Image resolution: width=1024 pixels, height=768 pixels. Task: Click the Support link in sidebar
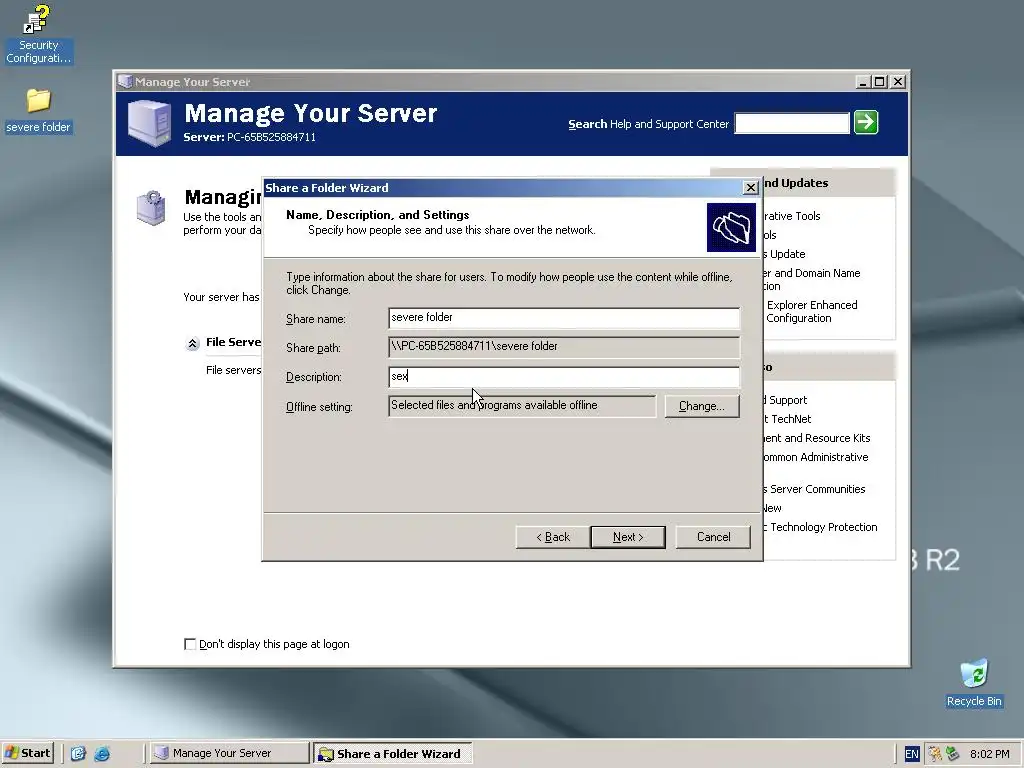(x=786, y=400)
